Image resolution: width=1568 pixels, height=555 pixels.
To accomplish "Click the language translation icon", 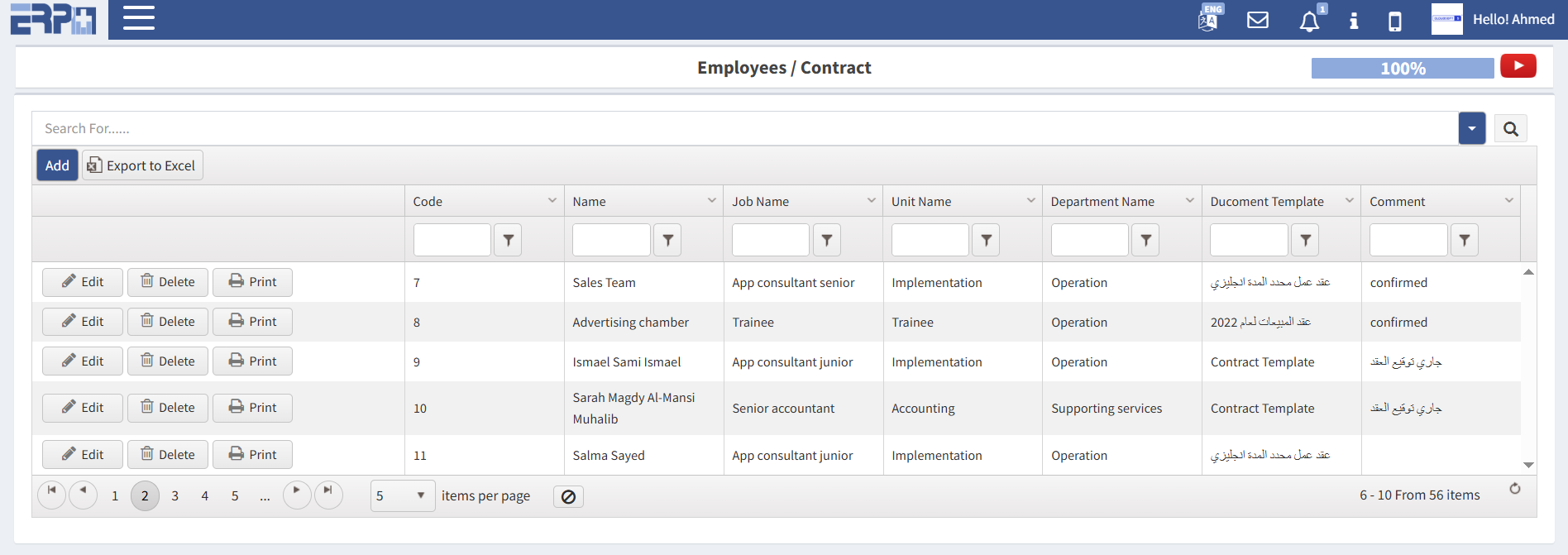I will [x=1208, y=19].
